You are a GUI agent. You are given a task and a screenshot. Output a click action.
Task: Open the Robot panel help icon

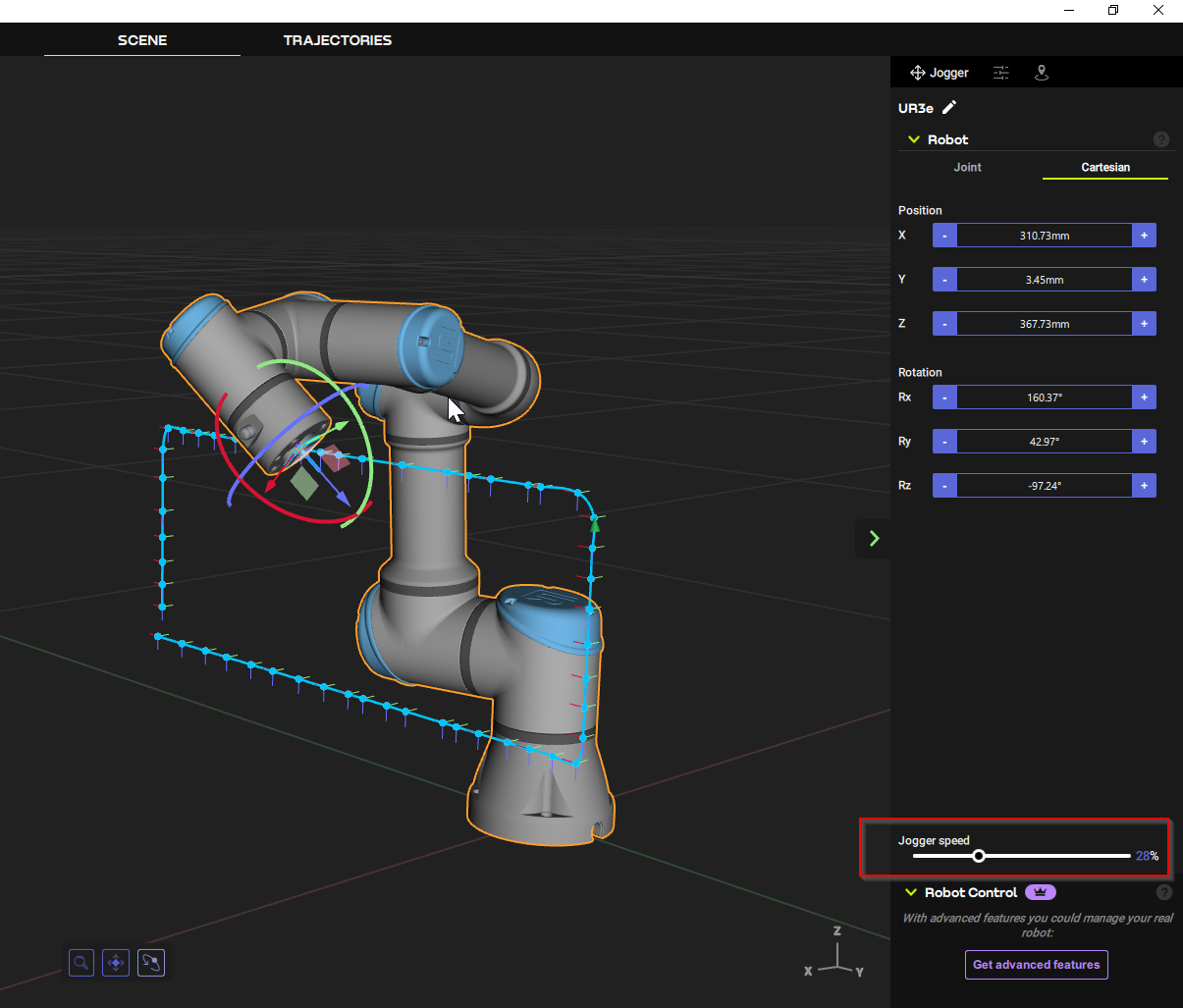tap(1161, 138)
